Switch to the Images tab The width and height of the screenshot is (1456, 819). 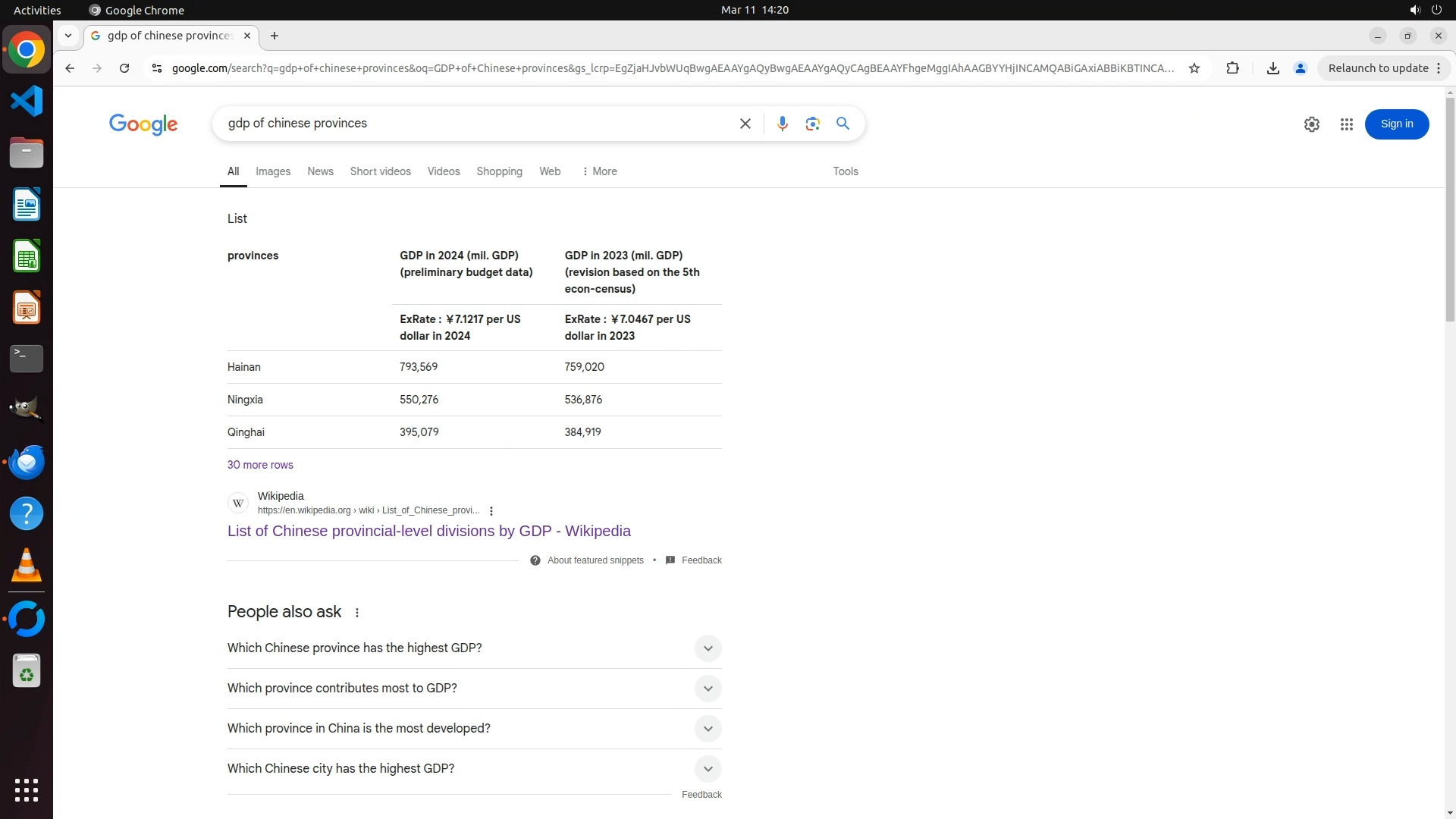(x=273, y=171)
